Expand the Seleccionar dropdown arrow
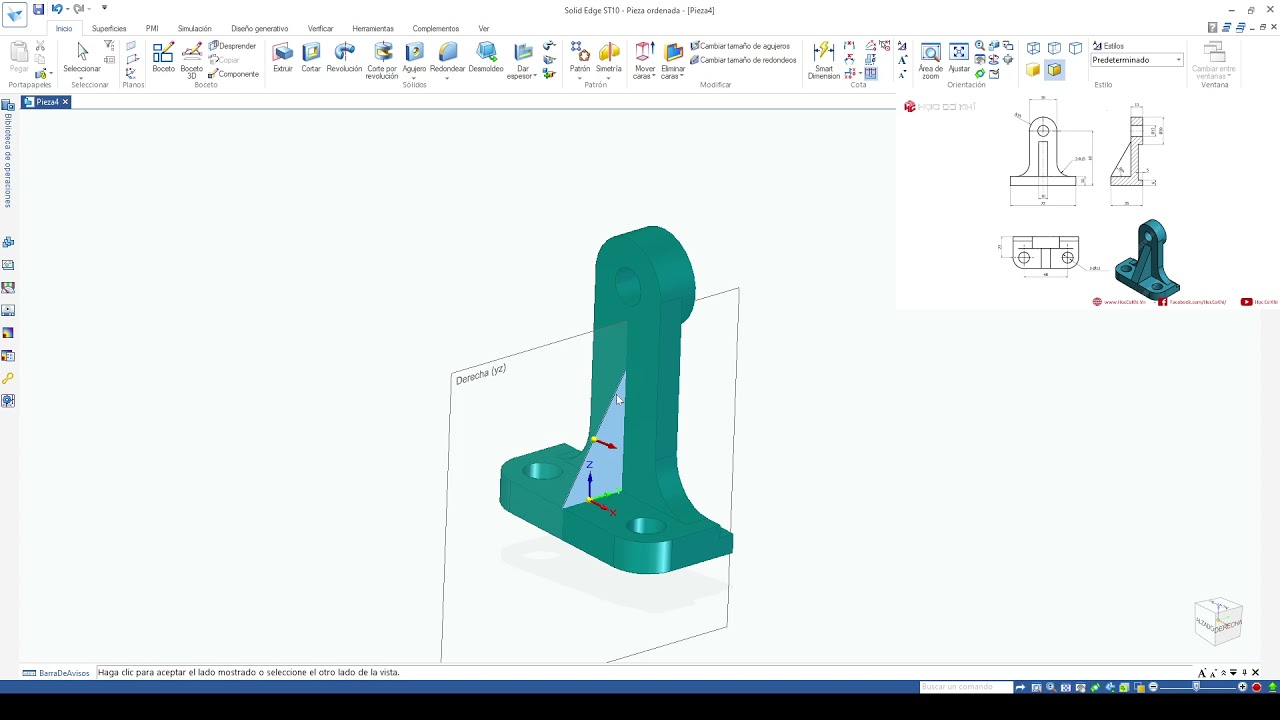The image size is (1280, 720). pyautogui.click(x=82, y=77)
